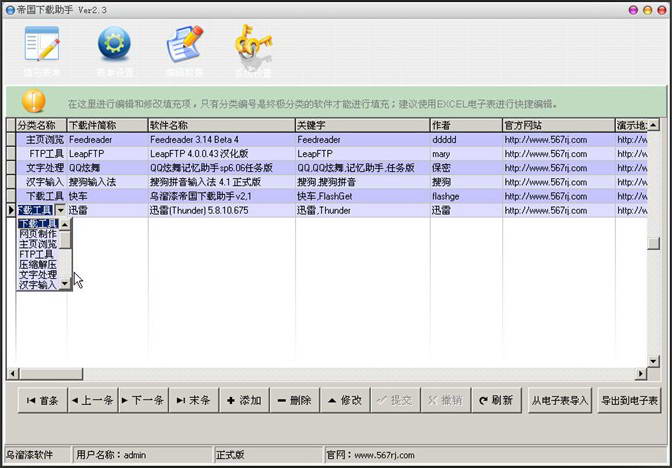Choose 压缩解压 from the category dropdown list
Screen dimensions: 672x468
pyautogui.click(x=38, y=264)
